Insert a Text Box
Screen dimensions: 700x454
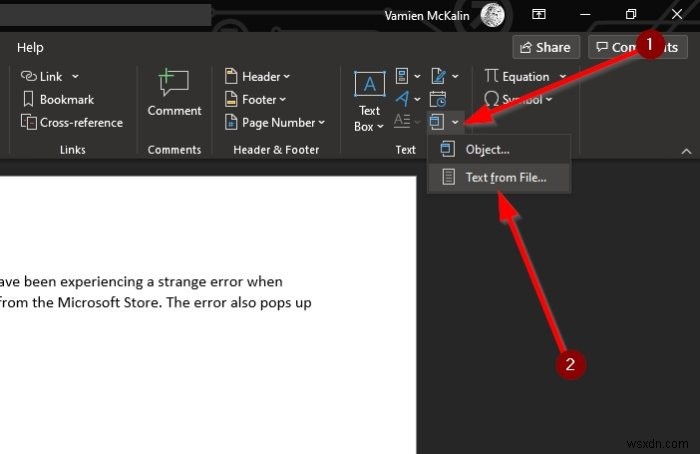[369, 101]
